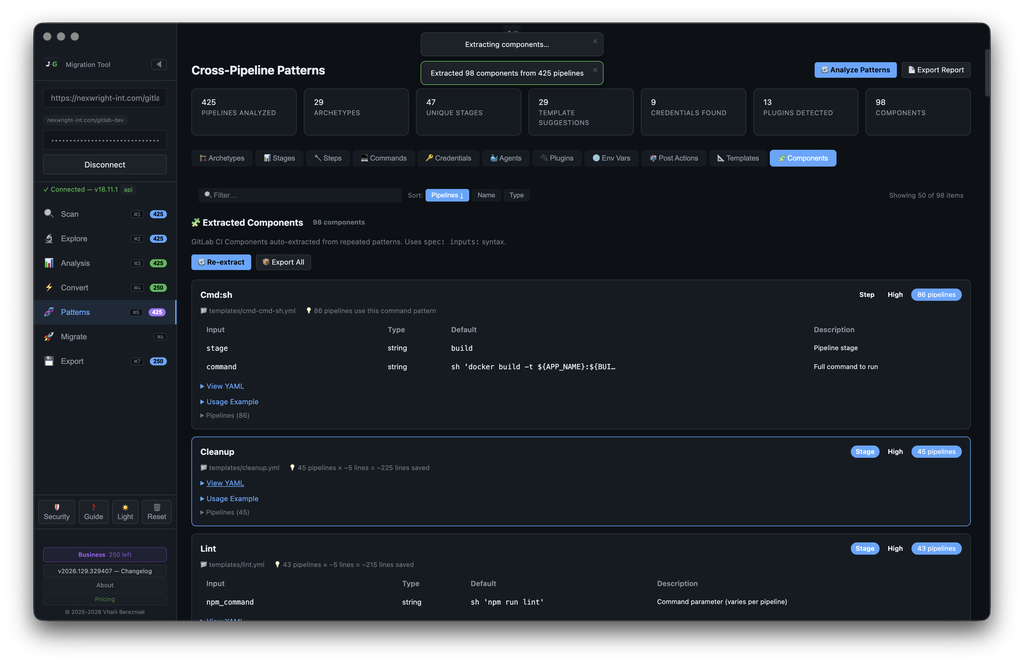This screenshot has height=665, width=1024.
Task: Open the Export section in sidebar
Action: pyautogui.click(x=104, y=361)
